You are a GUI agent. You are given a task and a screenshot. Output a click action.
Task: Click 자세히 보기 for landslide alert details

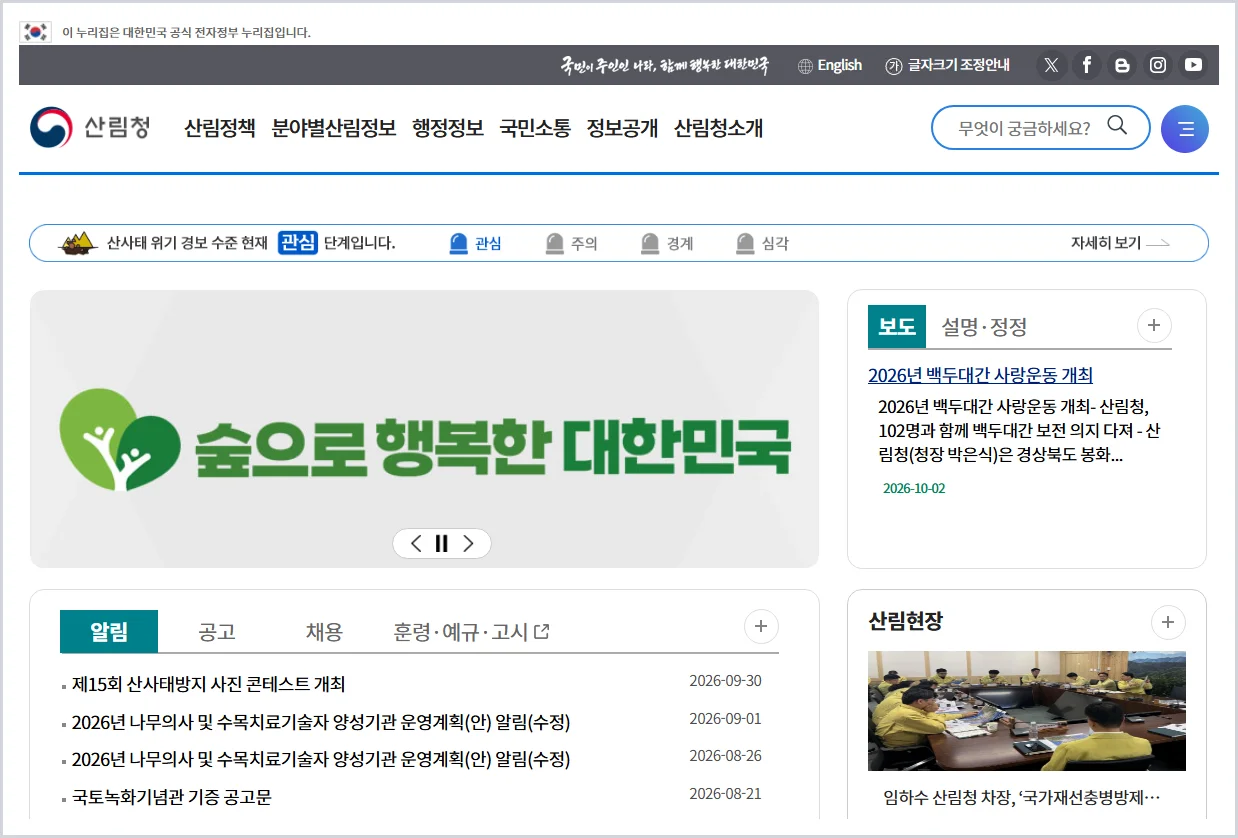[x=1120, y=243]
